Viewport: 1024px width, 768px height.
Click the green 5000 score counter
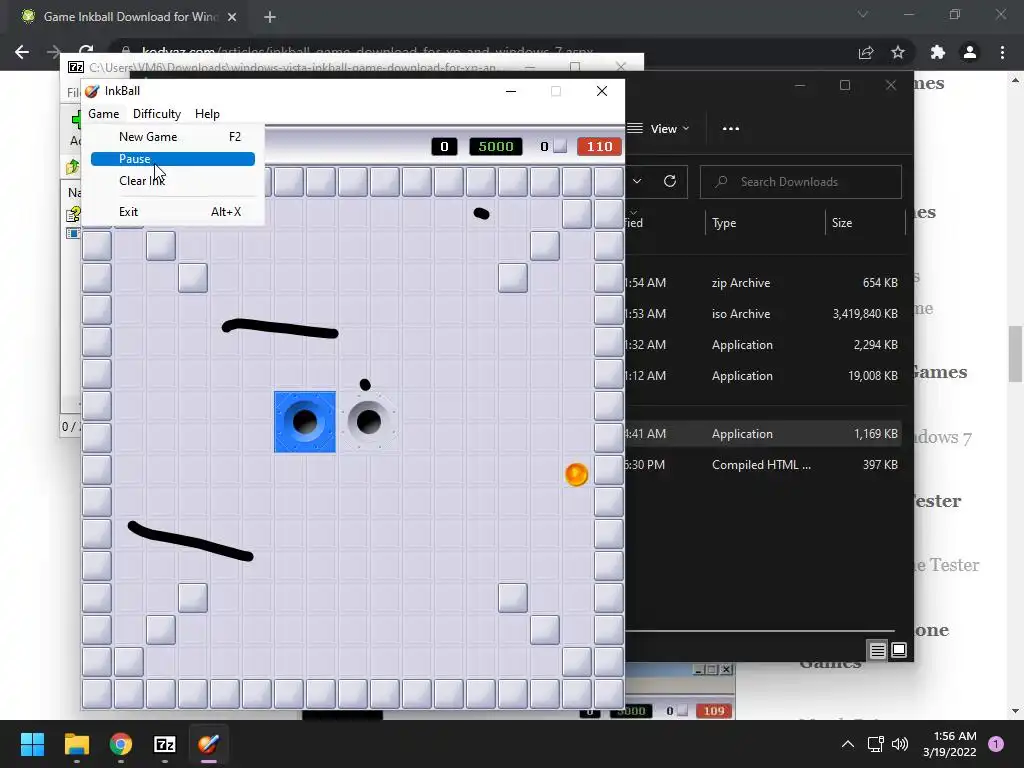[496, 146]
